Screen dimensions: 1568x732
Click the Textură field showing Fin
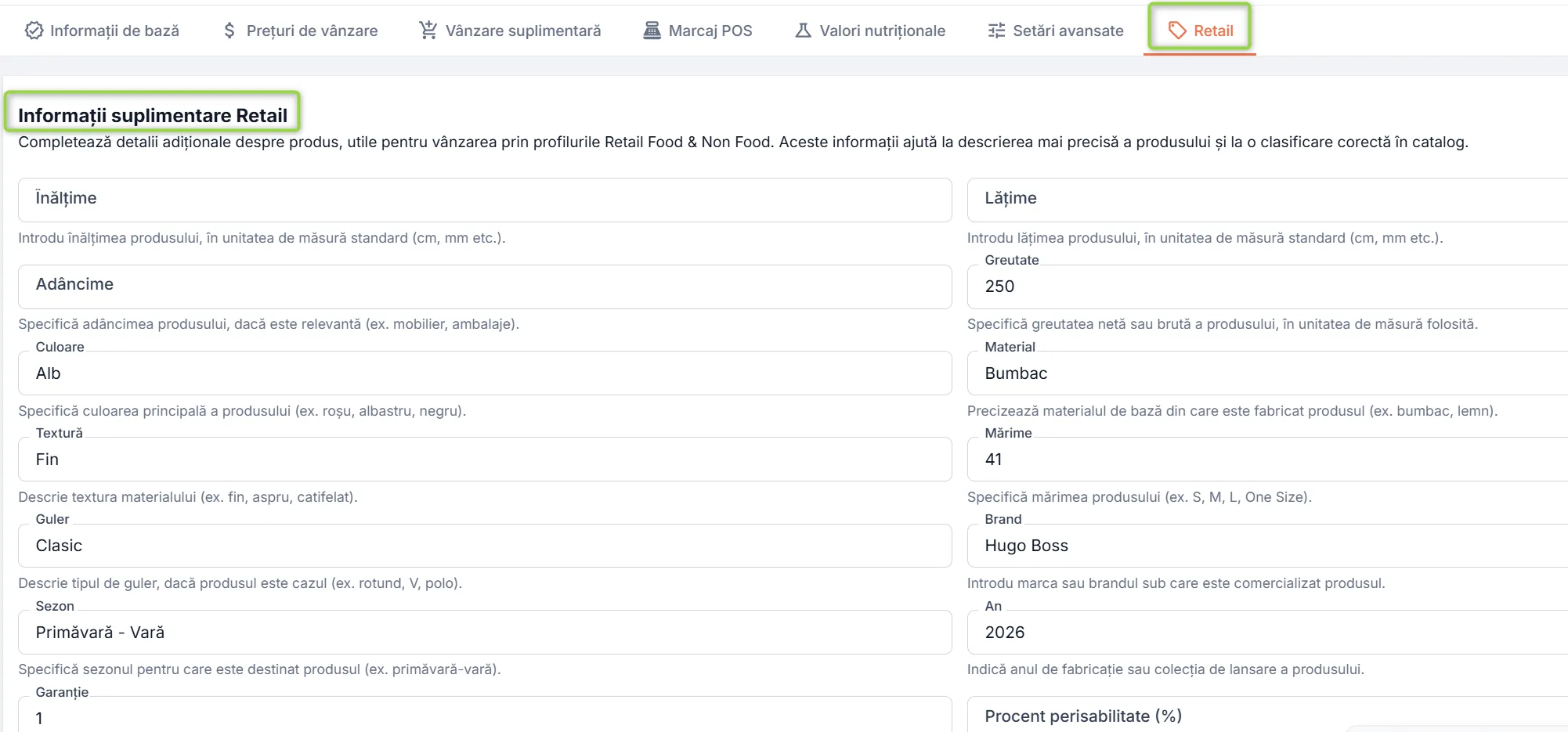click(x=485, y=459)
